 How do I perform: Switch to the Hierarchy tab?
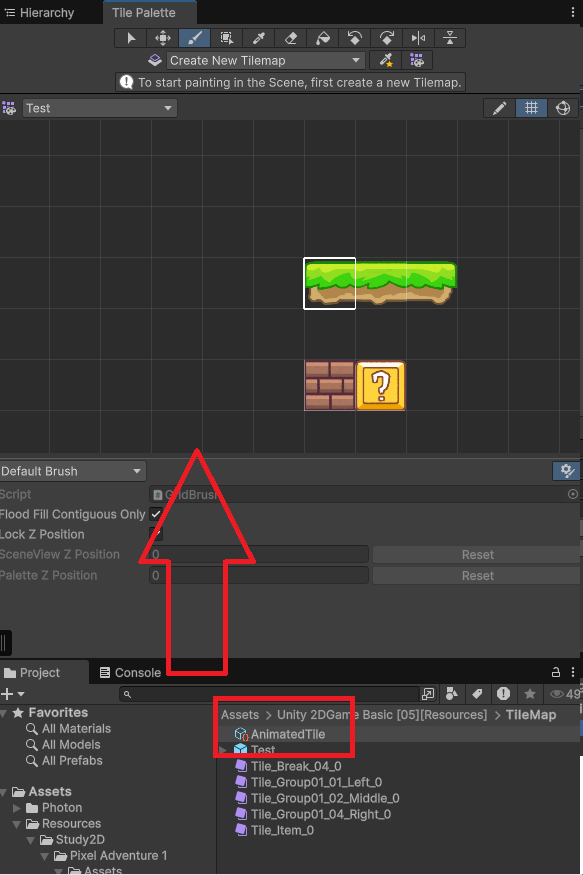(x=40, y=12)
